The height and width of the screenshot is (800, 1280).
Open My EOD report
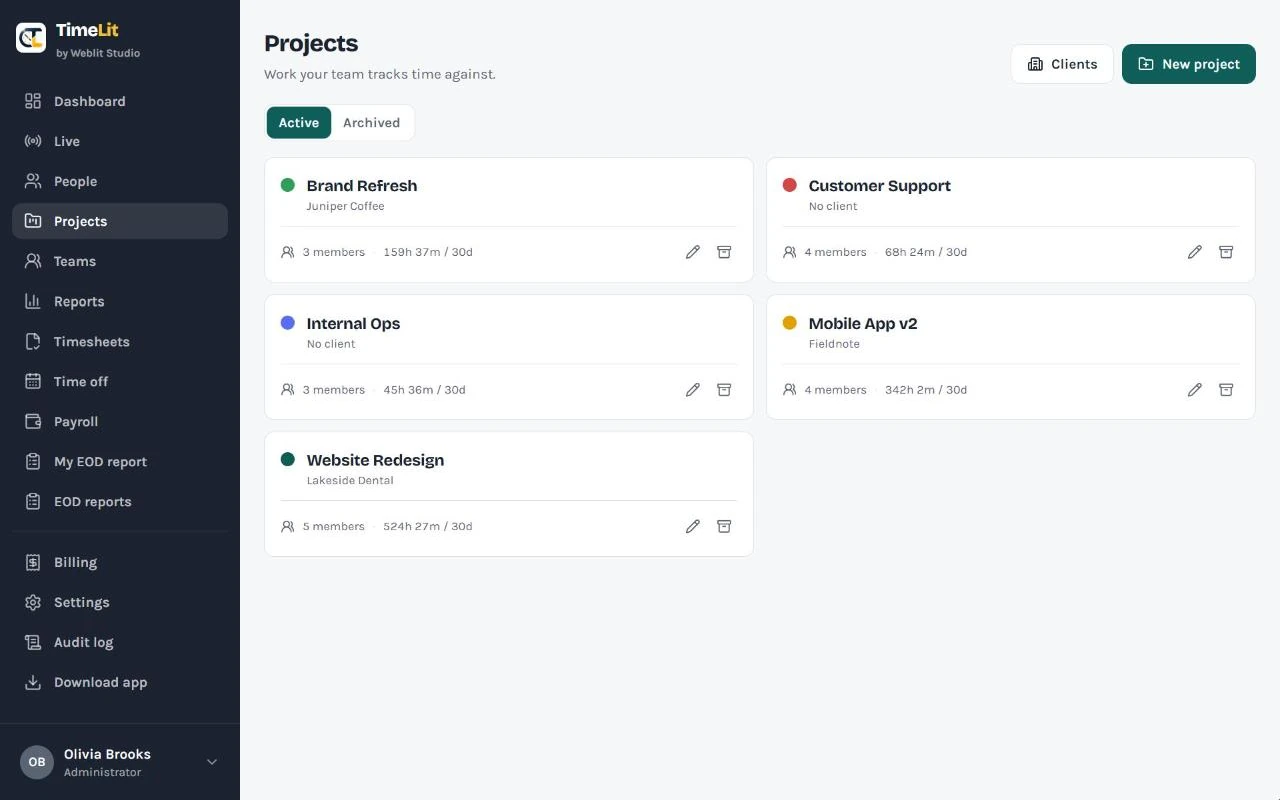point(120,461)
